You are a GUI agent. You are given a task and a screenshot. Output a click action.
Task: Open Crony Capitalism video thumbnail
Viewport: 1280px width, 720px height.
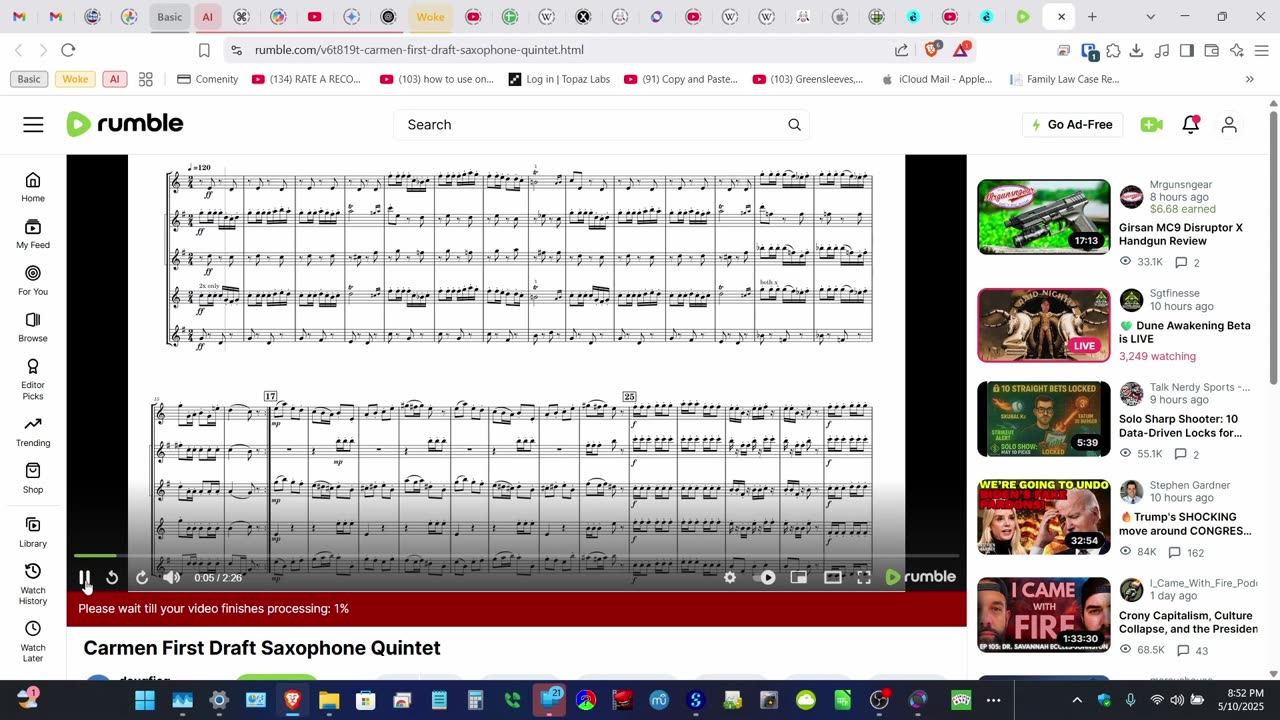(1043, 615)
